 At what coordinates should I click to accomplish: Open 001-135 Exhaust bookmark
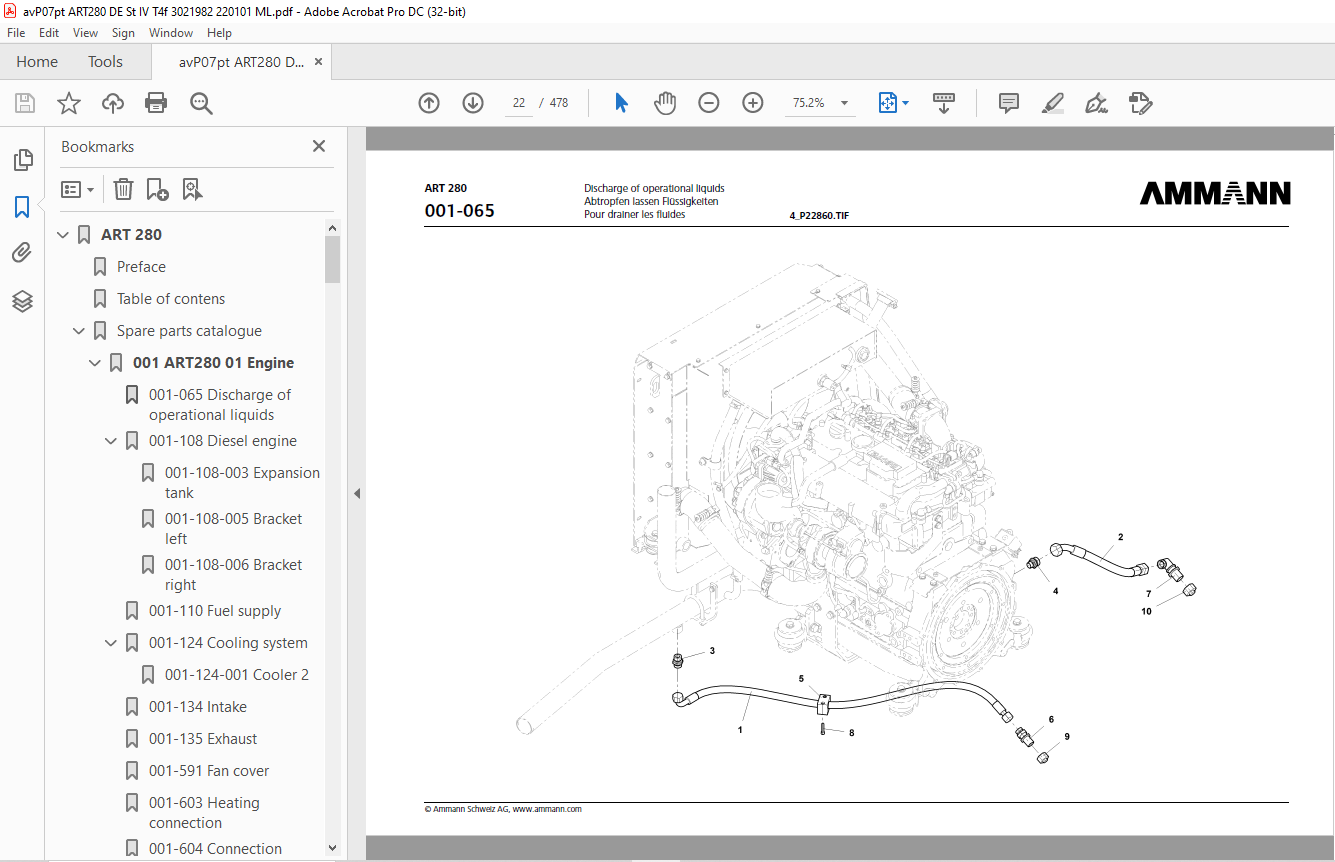pyautogui.click(x=203, y=739)
